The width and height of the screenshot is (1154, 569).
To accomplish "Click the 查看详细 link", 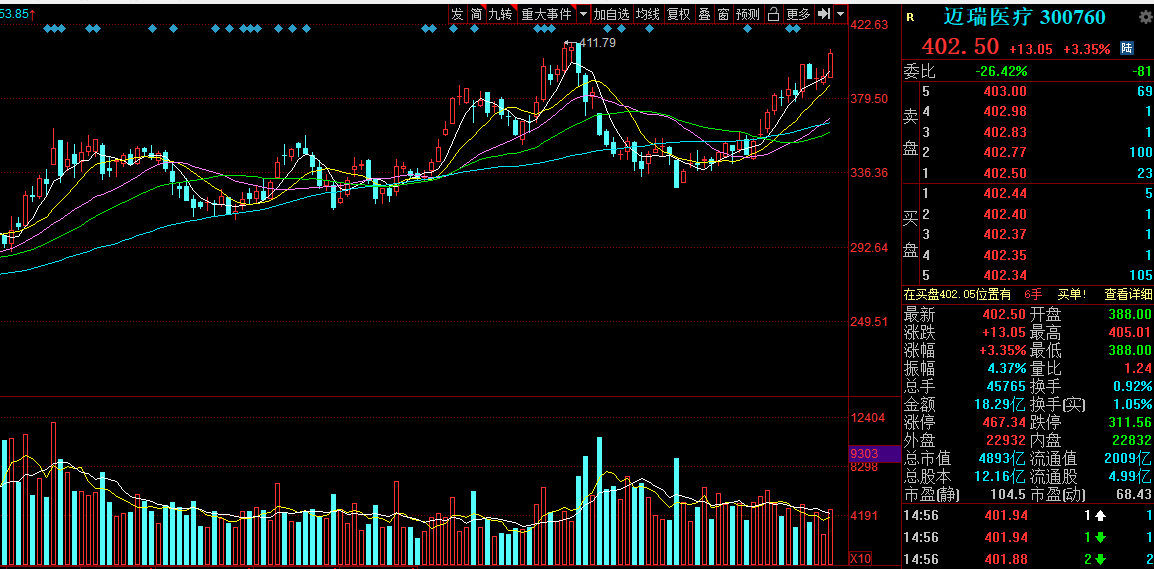I will 1128,294.
